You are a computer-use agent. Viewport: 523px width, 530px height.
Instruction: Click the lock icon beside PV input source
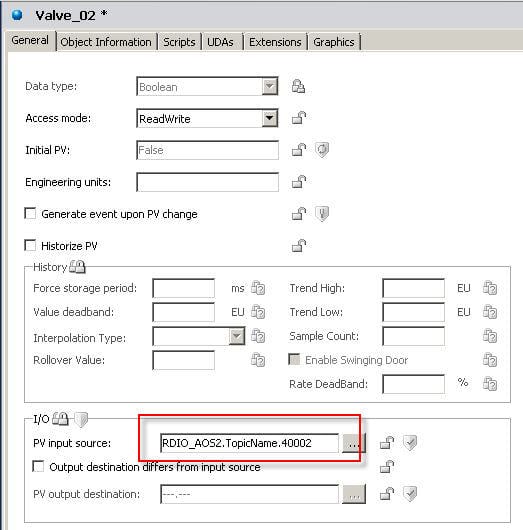[387, 443]
